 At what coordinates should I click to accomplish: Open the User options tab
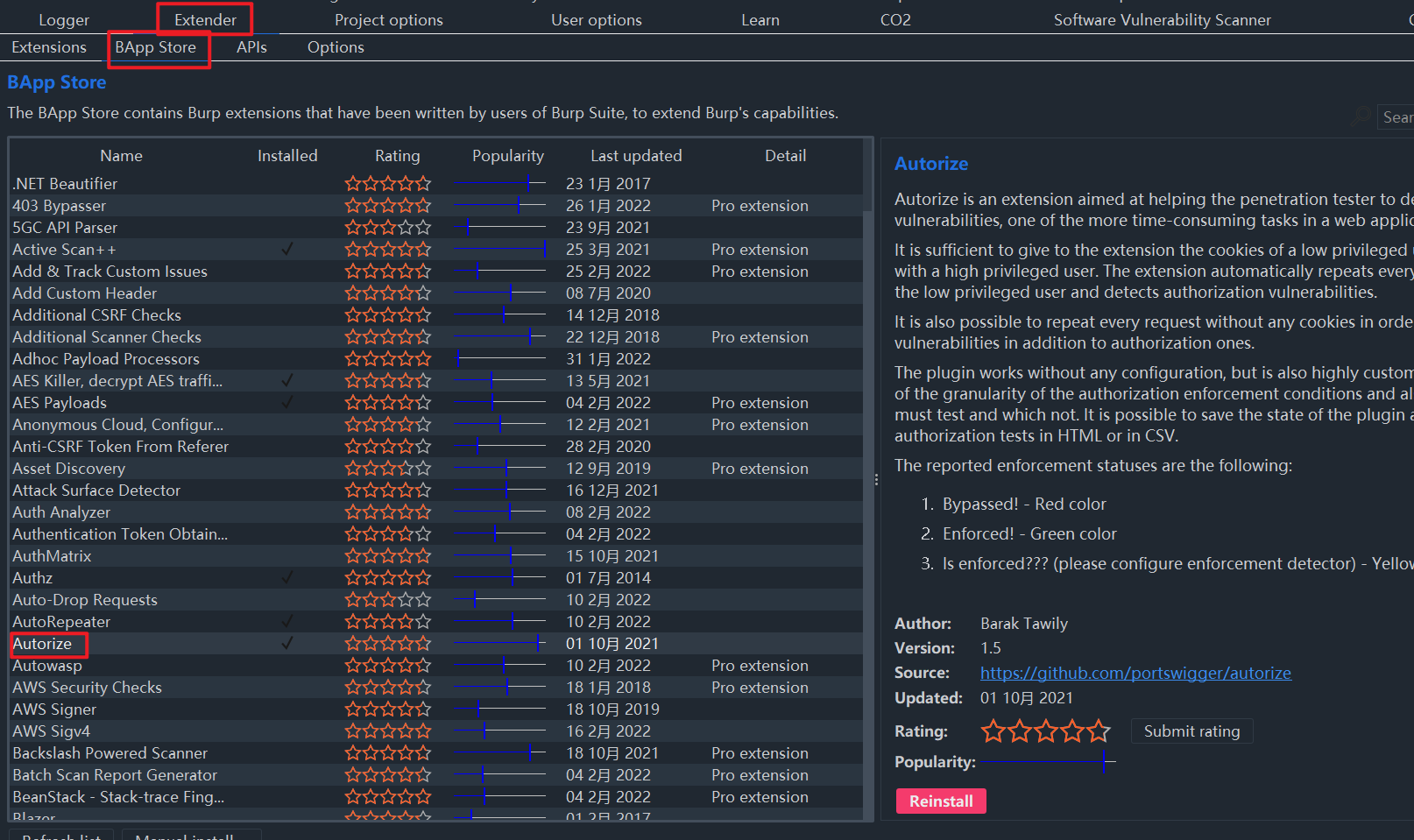tap(597, 19)
